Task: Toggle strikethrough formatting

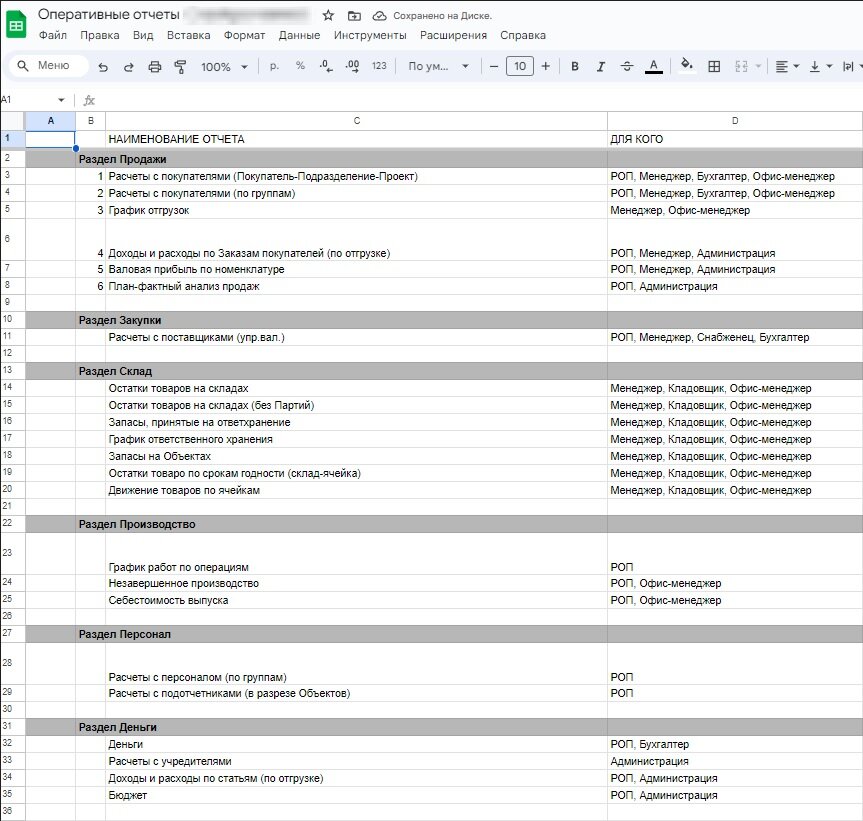Action: pyautogui.click(x=627, y=67)
